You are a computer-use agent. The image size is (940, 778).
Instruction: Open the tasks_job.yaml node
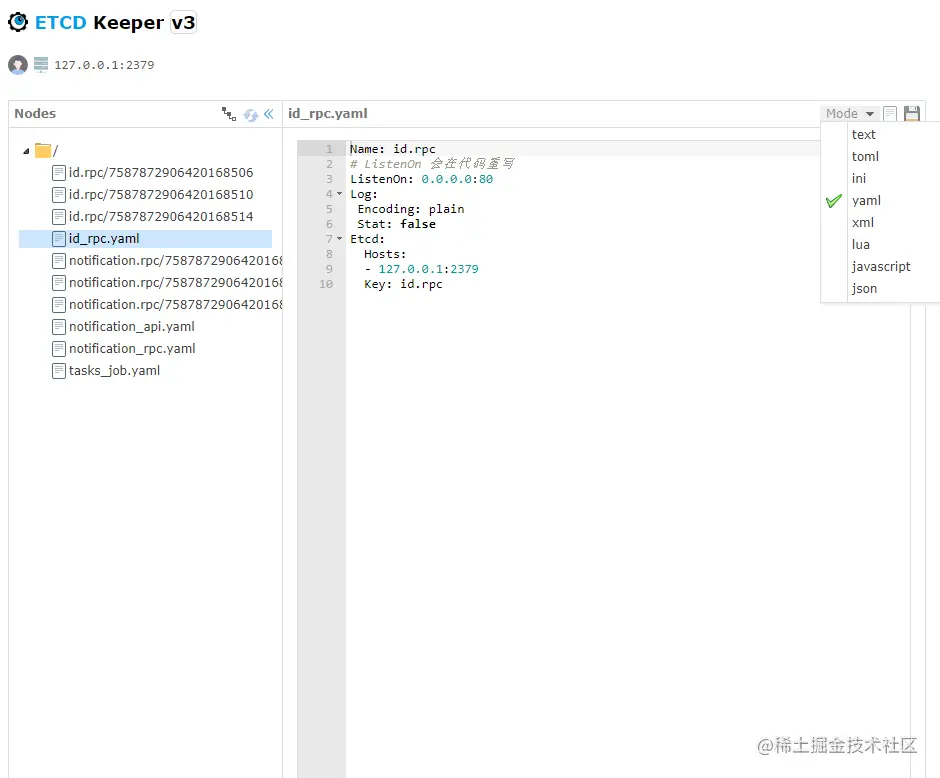point(114,371)
